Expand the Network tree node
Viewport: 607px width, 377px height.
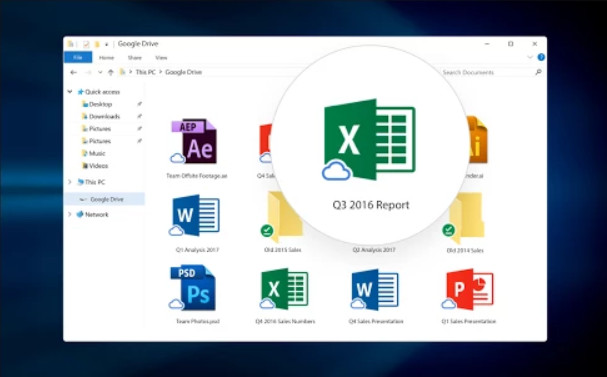click(70, 214)
